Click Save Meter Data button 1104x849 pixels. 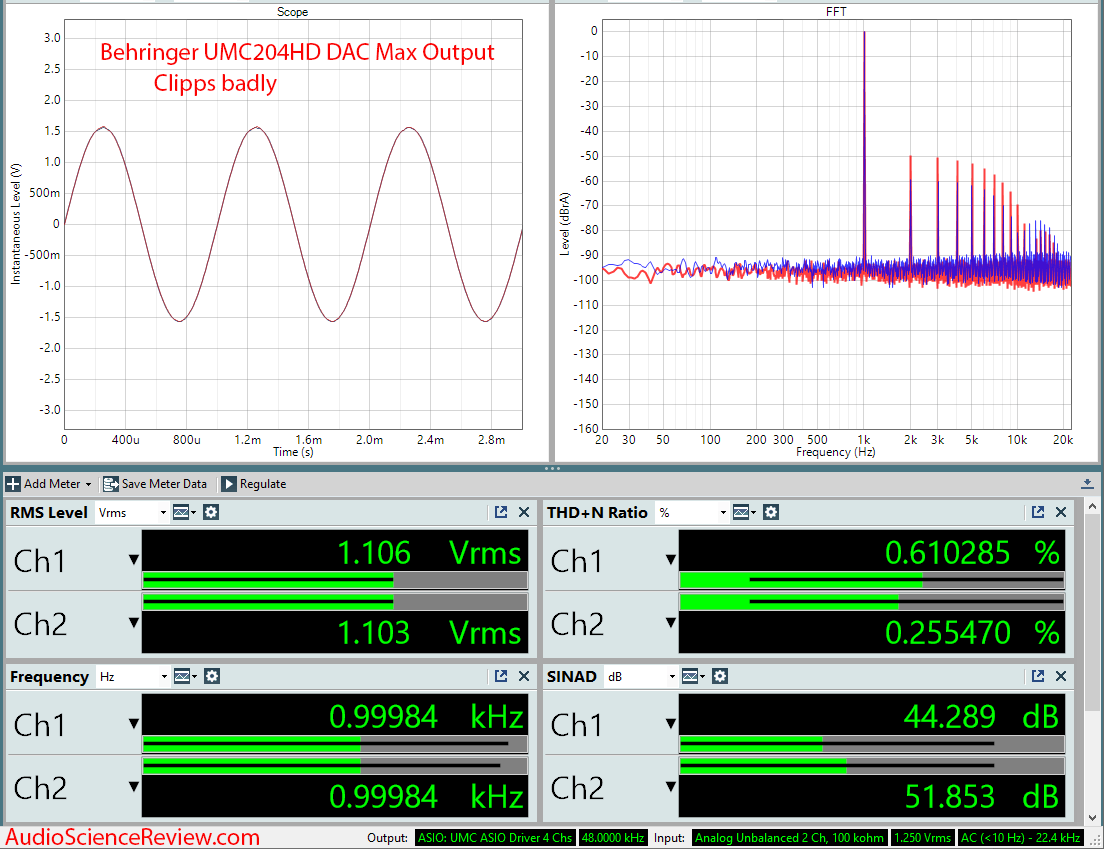tap(155, 484)
